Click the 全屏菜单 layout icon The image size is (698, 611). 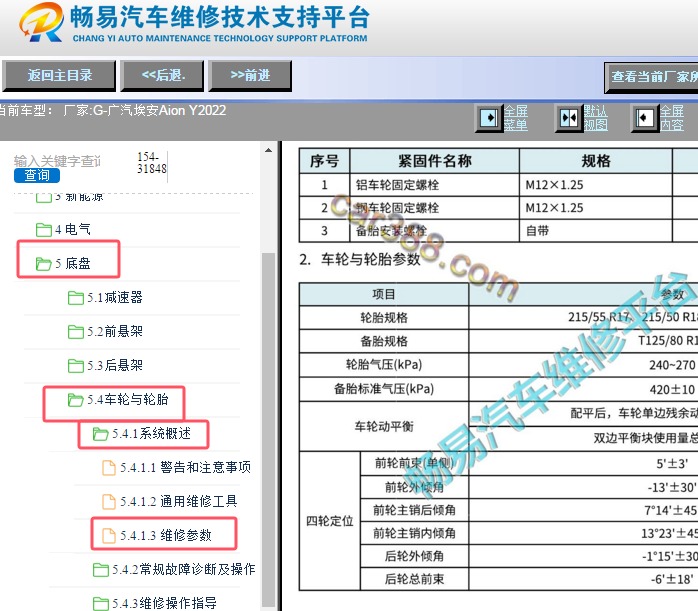pyautogui.click(x=489, y=118)
